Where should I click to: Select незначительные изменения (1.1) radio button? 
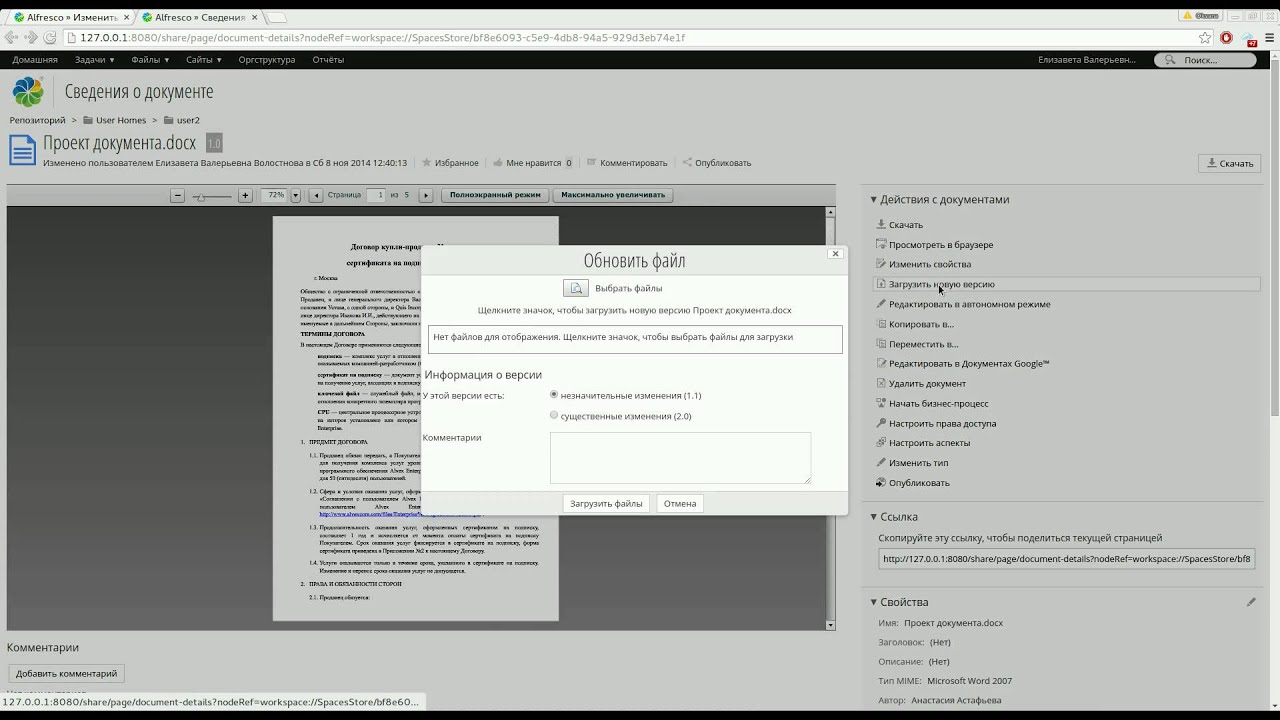[554, 395]
